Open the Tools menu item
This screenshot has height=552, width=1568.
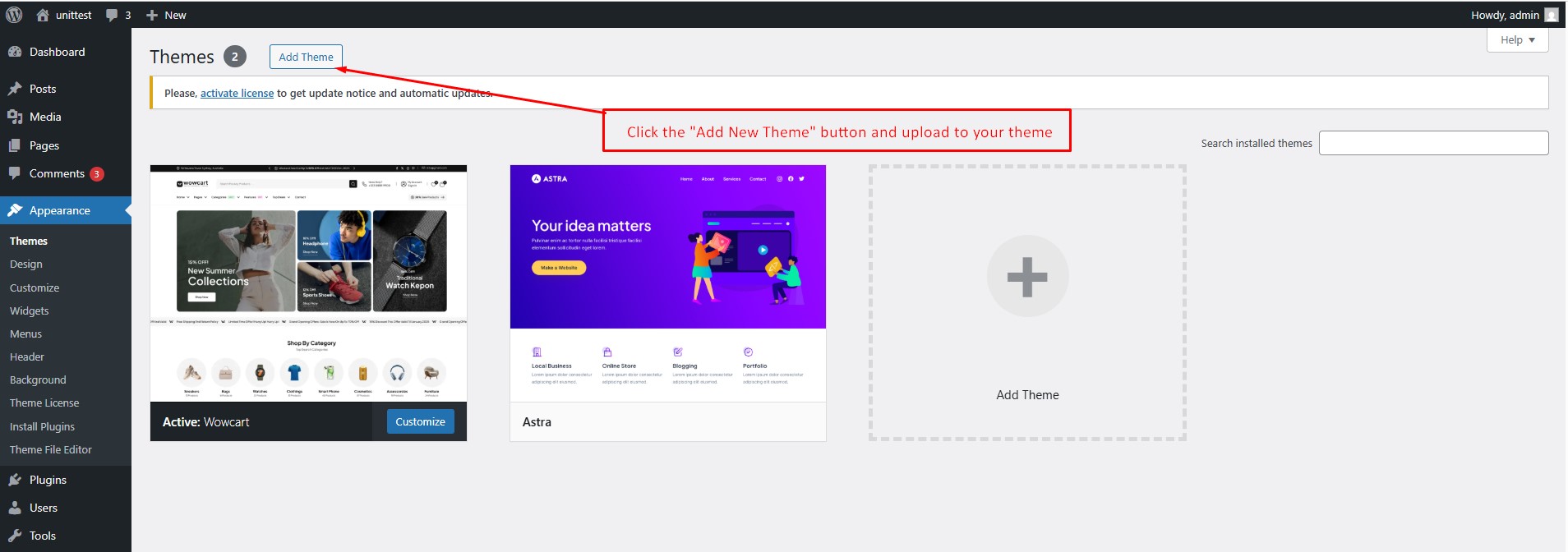point(66,536)
